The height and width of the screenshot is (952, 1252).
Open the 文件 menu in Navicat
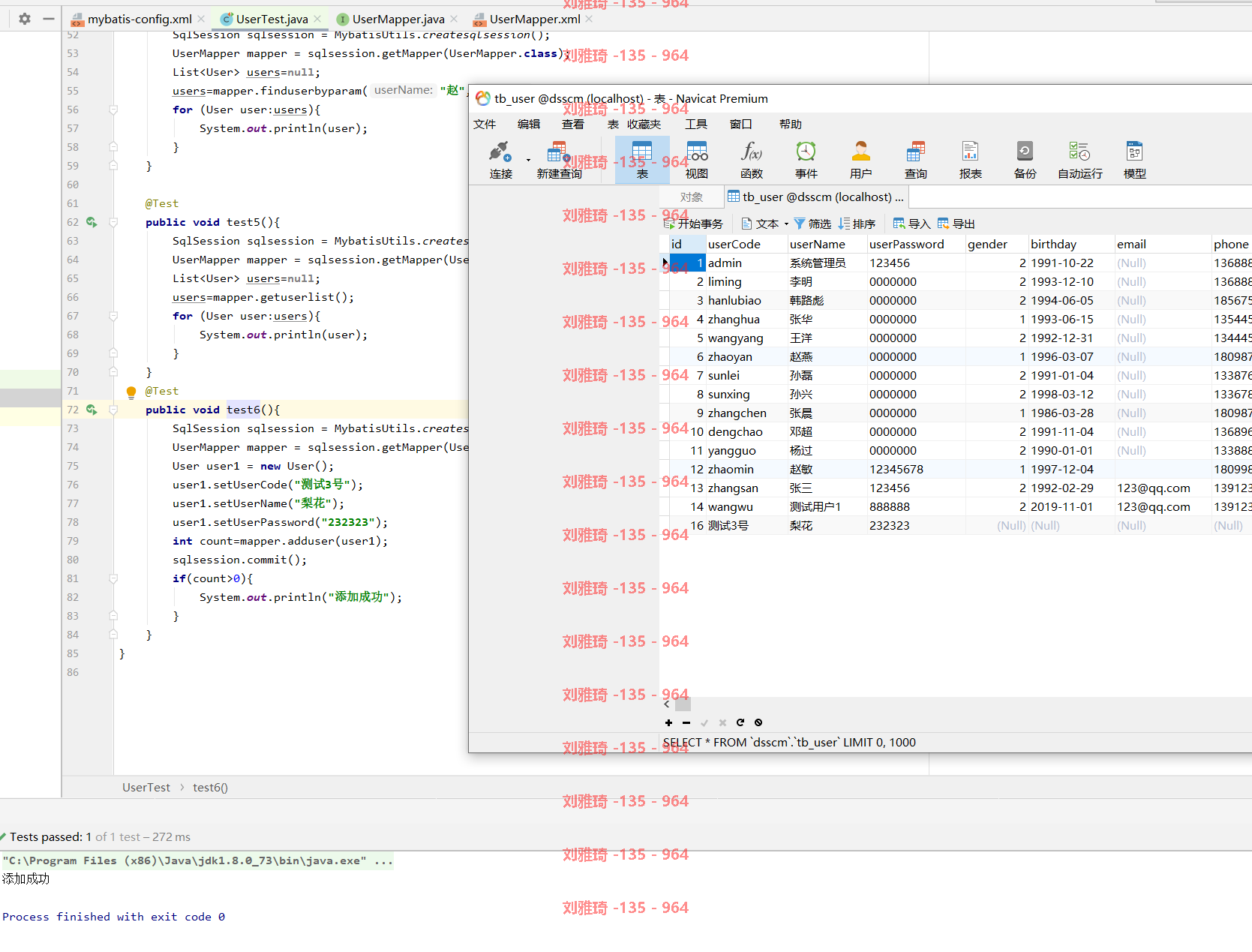485,124
